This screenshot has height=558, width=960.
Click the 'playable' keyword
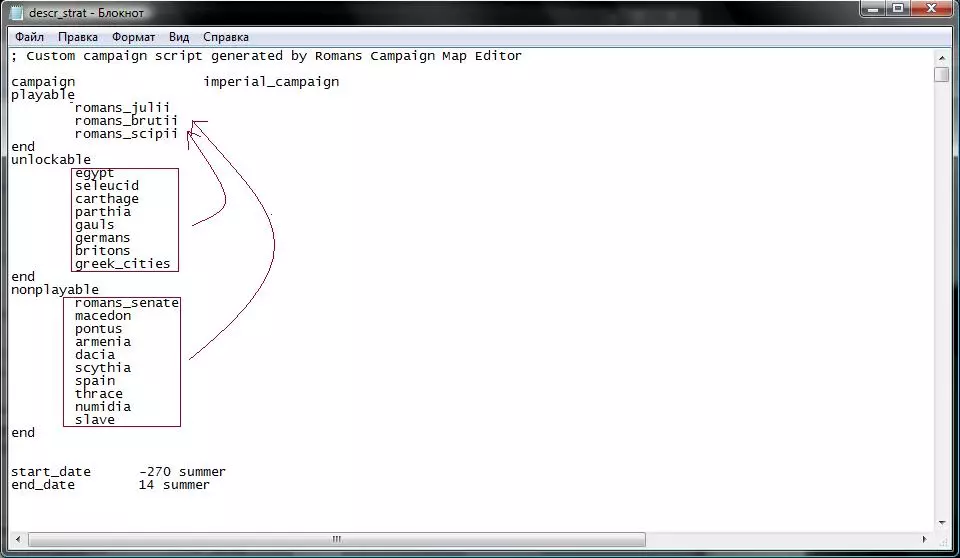coord(43,94)
